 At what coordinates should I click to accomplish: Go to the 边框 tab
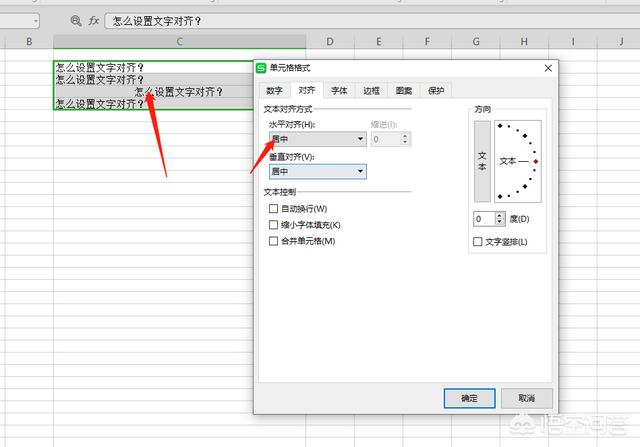(x=371, y=90)
